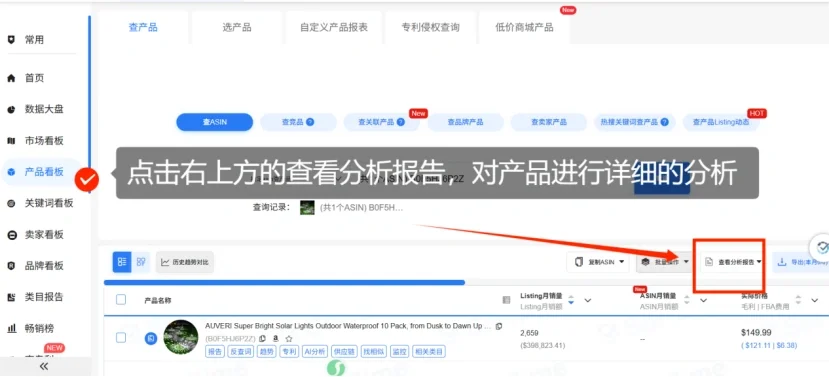Click the 监控 tag on AUVERI row
The height and width of the screenshot is (377, 829).
(x=400, y=352)
